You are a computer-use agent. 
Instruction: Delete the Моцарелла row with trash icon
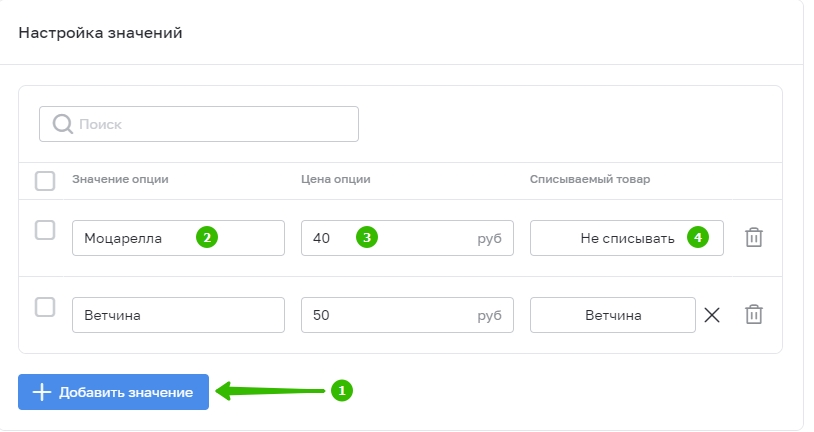tap(754, 237)
